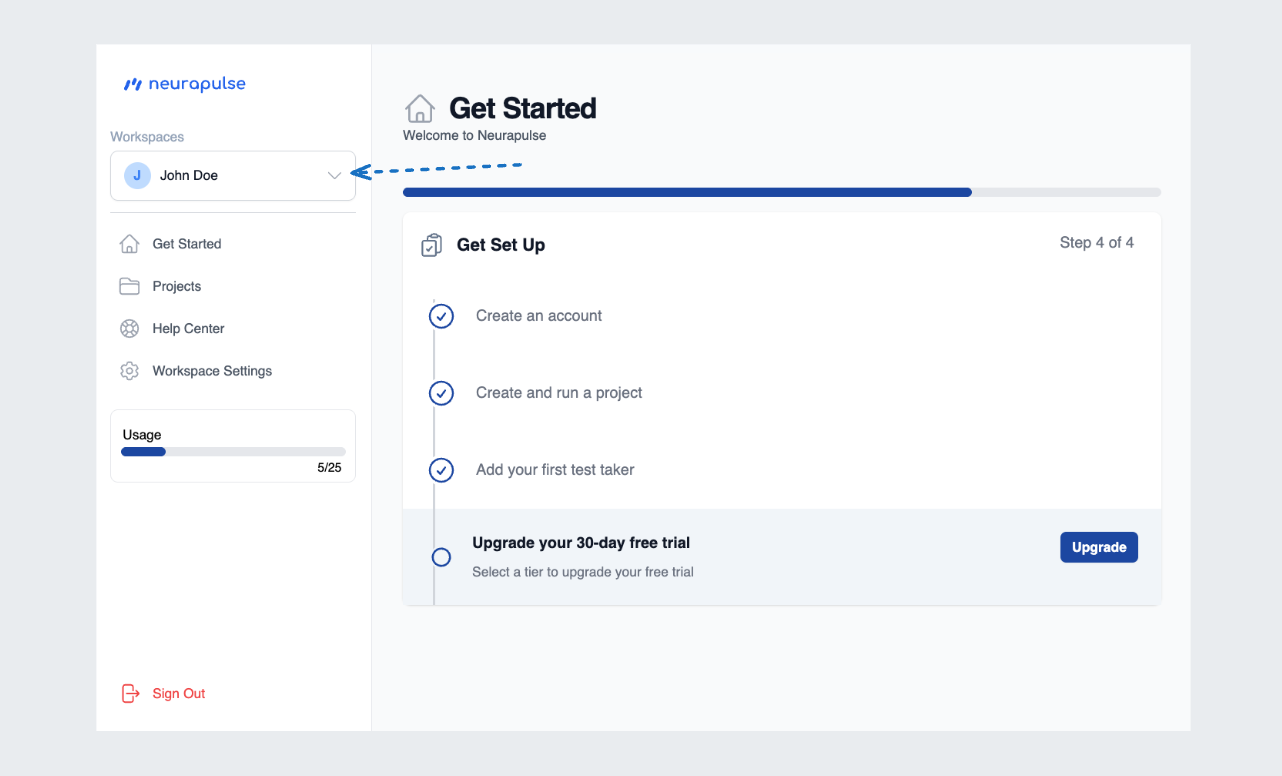Click the neurapulse logo
The width and height of the screenshot is (1282, 776).
[x=184, y=84]
